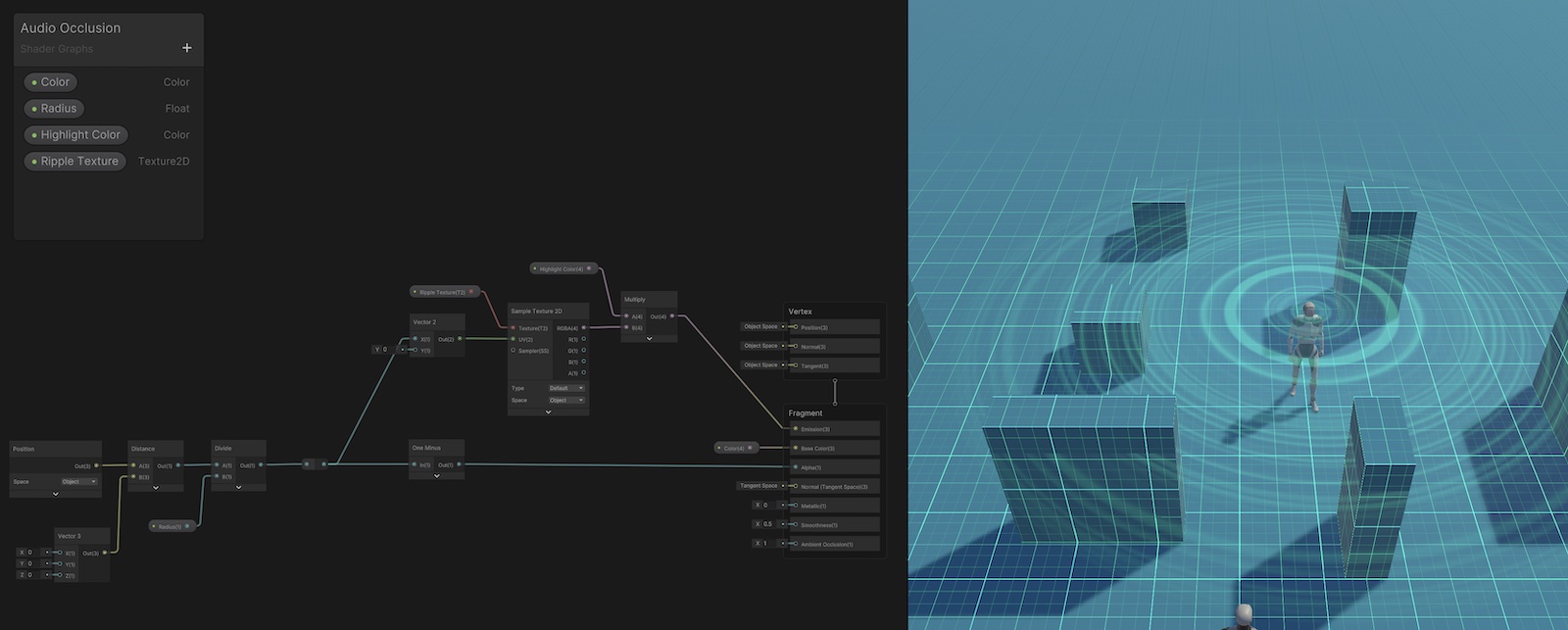Select the Highlight Color property pill in Blackboard
Screen dimensions: 1568x630
click(x=76, y=135)
